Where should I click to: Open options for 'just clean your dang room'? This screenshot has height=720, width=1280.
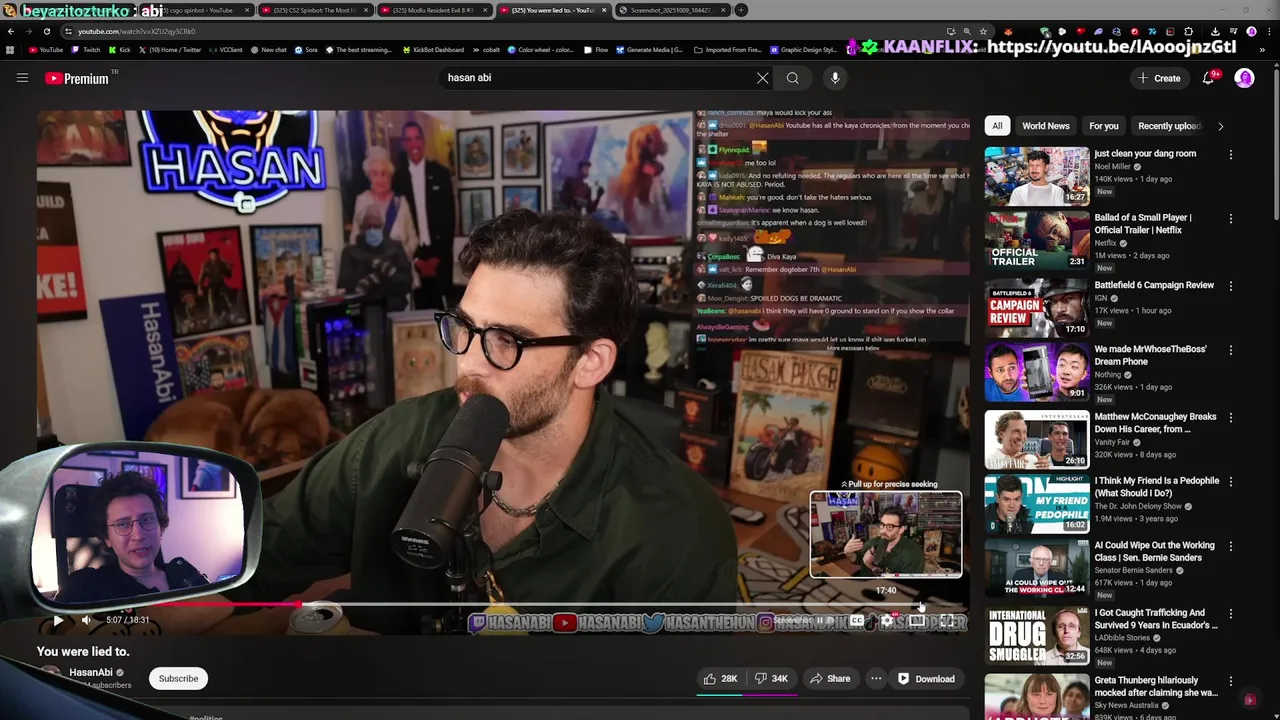[1231, 155]
